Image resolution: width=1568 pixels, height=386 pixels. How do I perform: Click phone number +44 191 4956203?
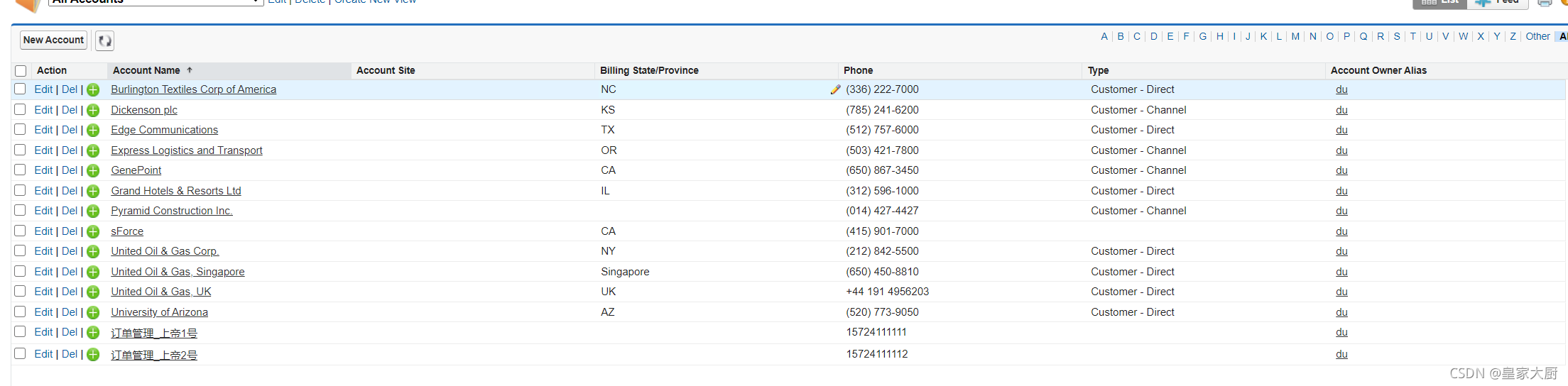click(x=887, y=292)
